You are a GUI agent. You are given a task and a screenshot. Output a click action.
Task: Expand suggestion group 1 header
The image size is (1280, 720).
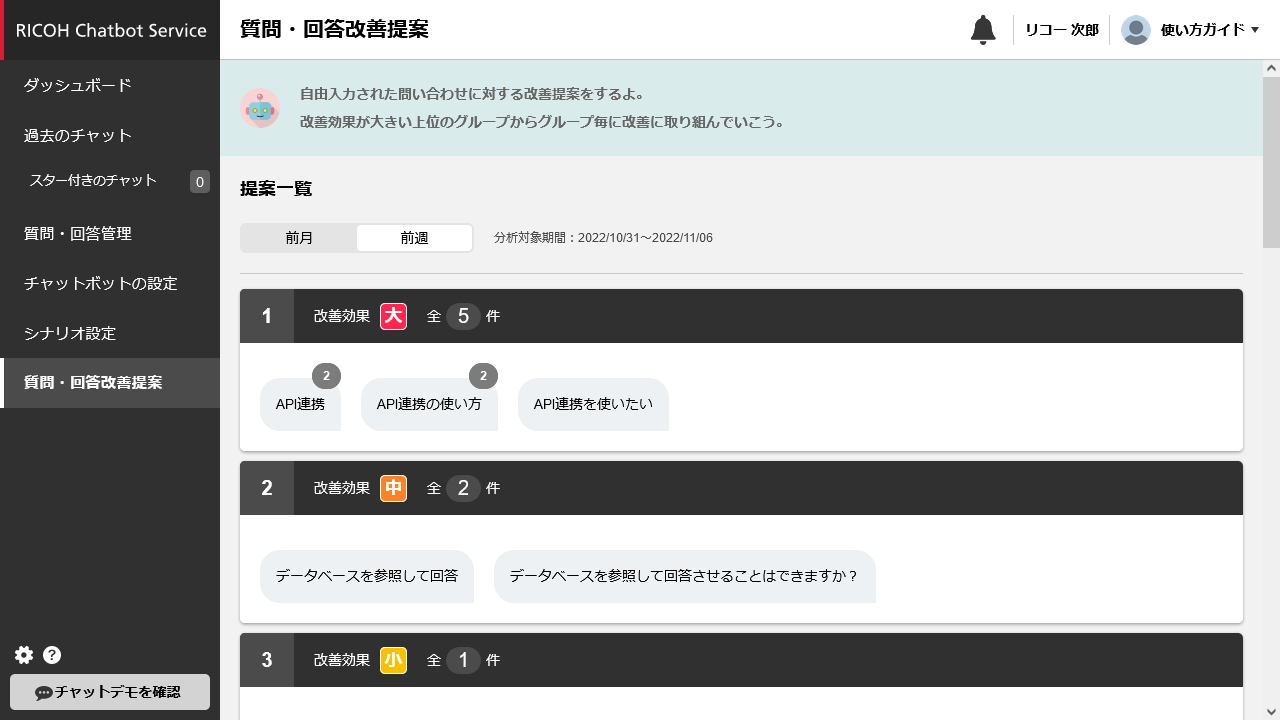point(740,317)
